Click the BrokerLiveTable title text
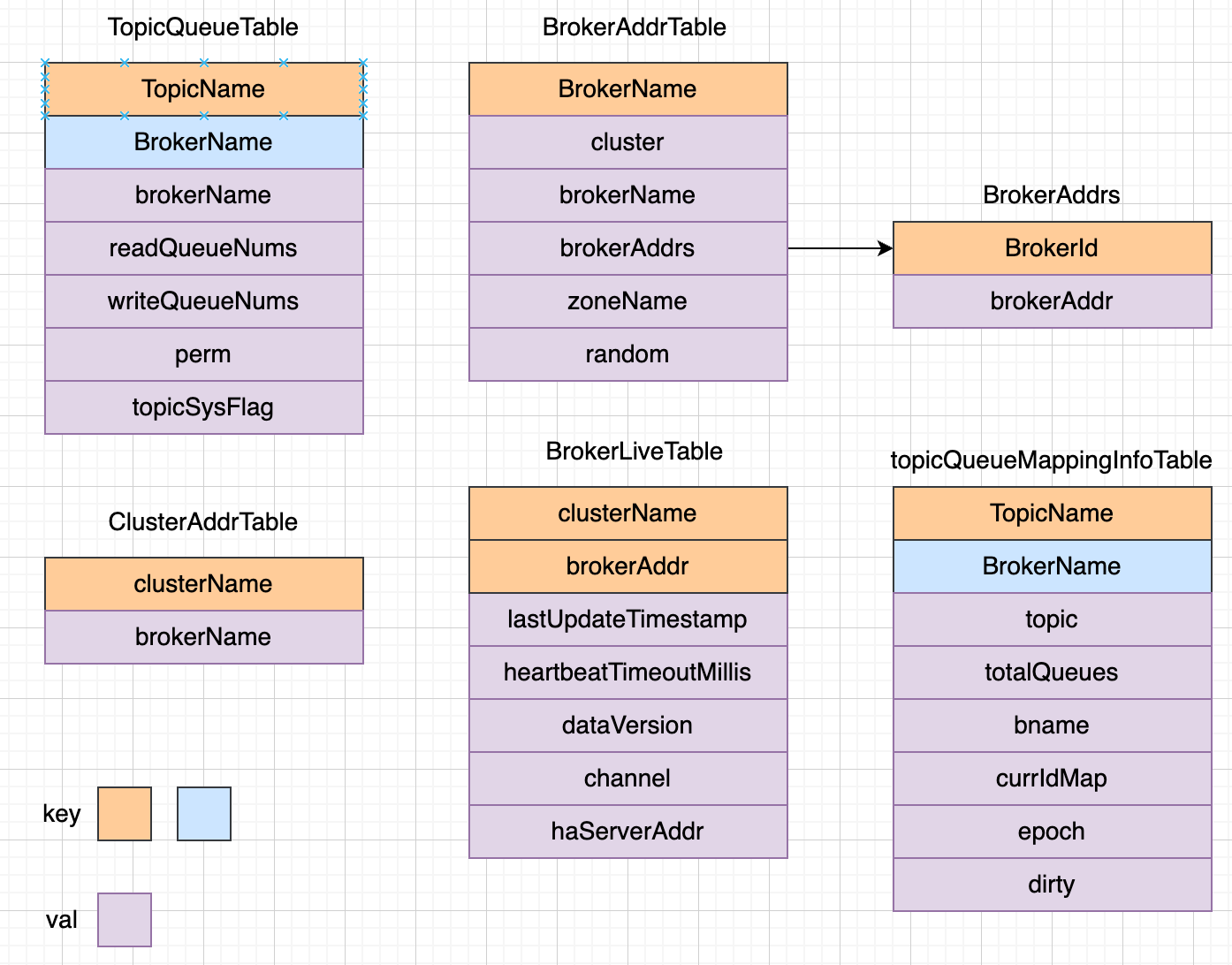The width and height of the screenshot is (1232, 965). (x=634, y=452)
